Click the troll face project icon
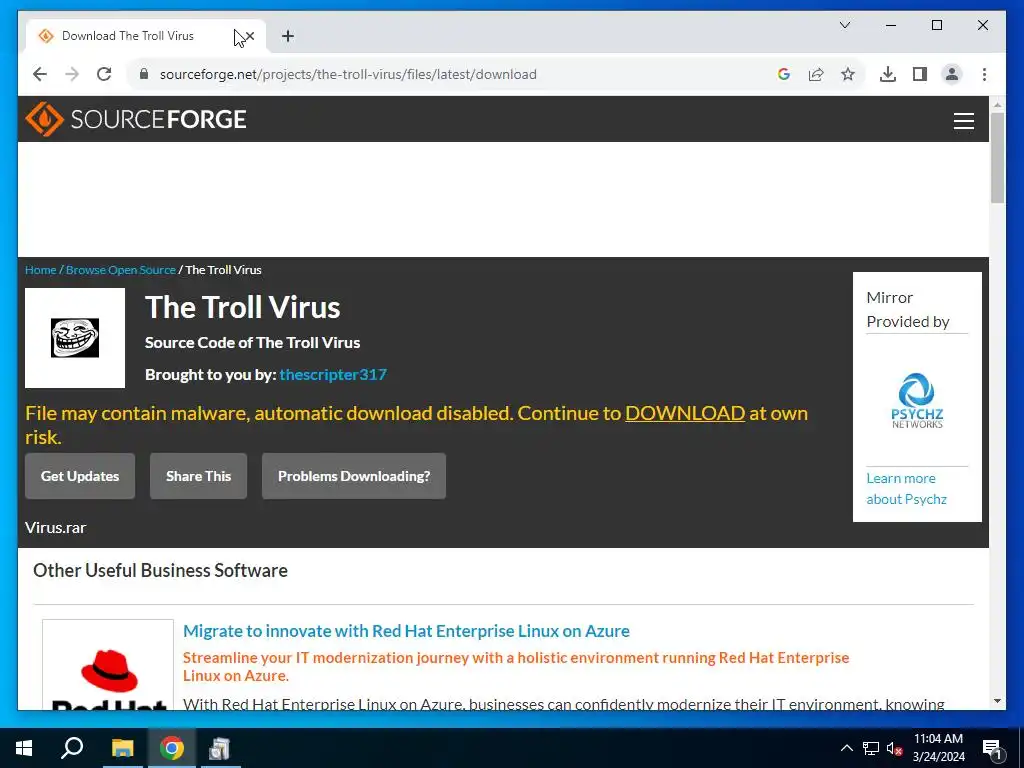 (x=75, y=338)
